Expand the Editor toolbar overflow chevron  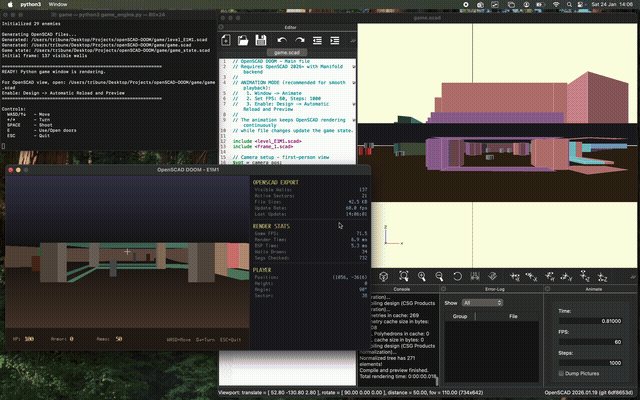click(x=353, y=40)
